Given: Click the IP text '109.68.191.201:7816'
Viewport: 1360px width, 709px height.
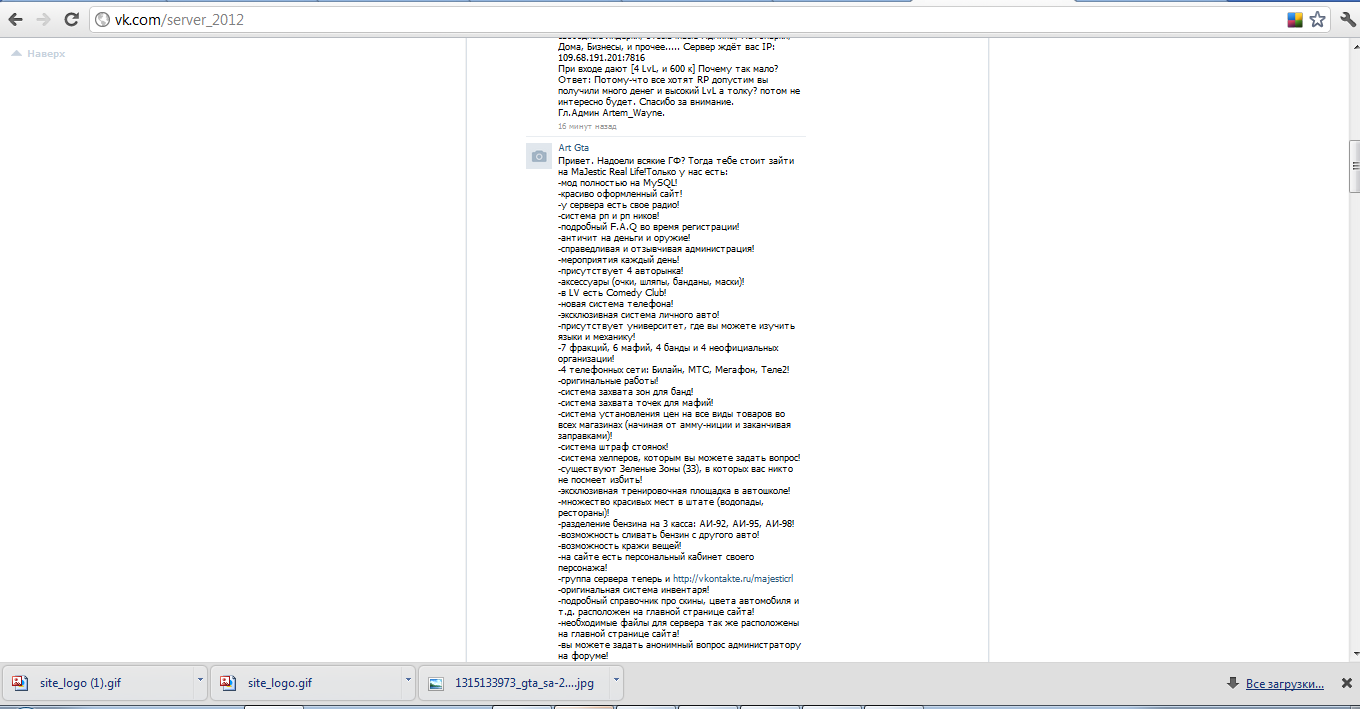Looking at the screenshot, I should pos(601,58).
